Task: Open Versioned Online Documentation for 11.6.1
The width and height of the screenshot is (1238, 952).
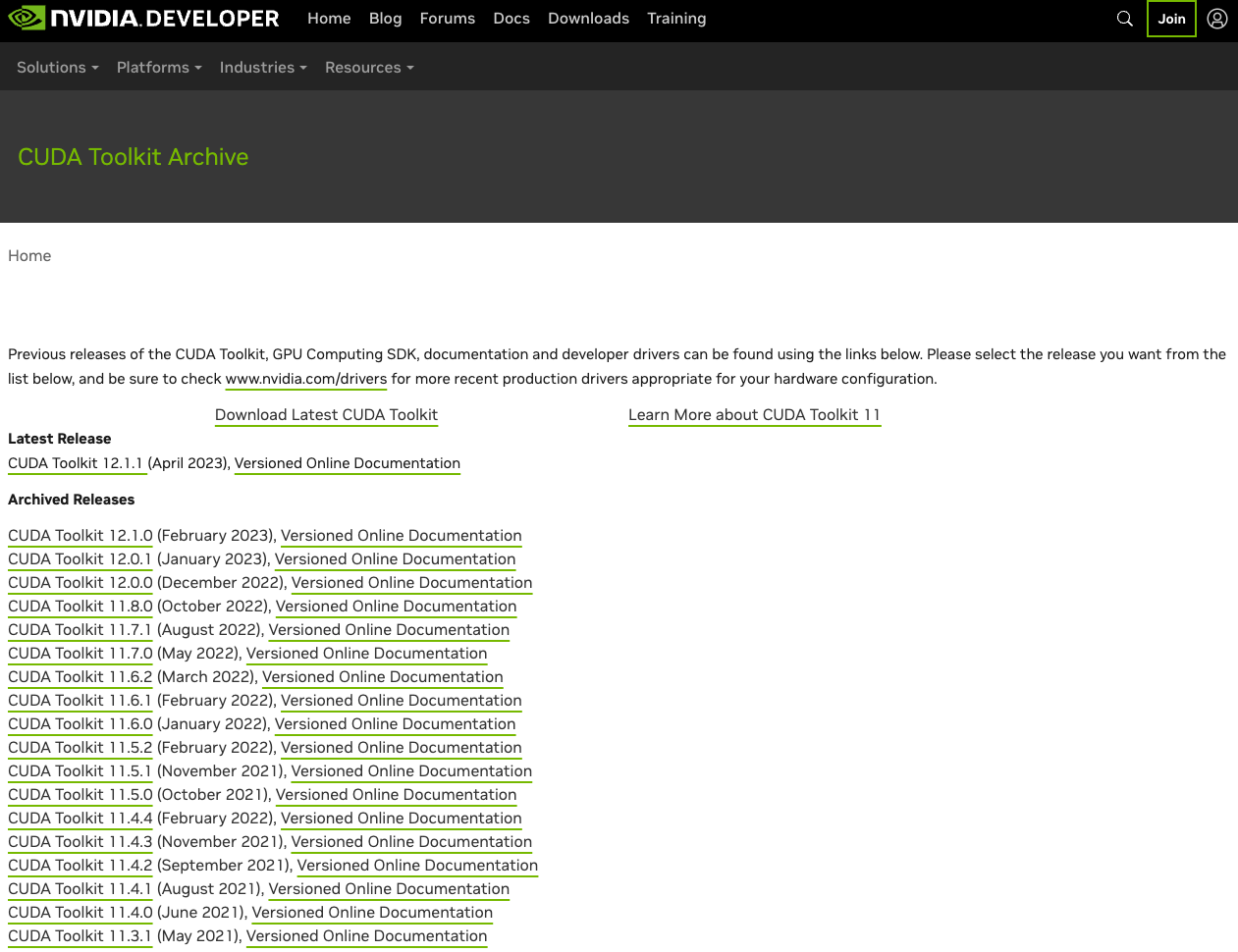Action: (x=402, y=701)
